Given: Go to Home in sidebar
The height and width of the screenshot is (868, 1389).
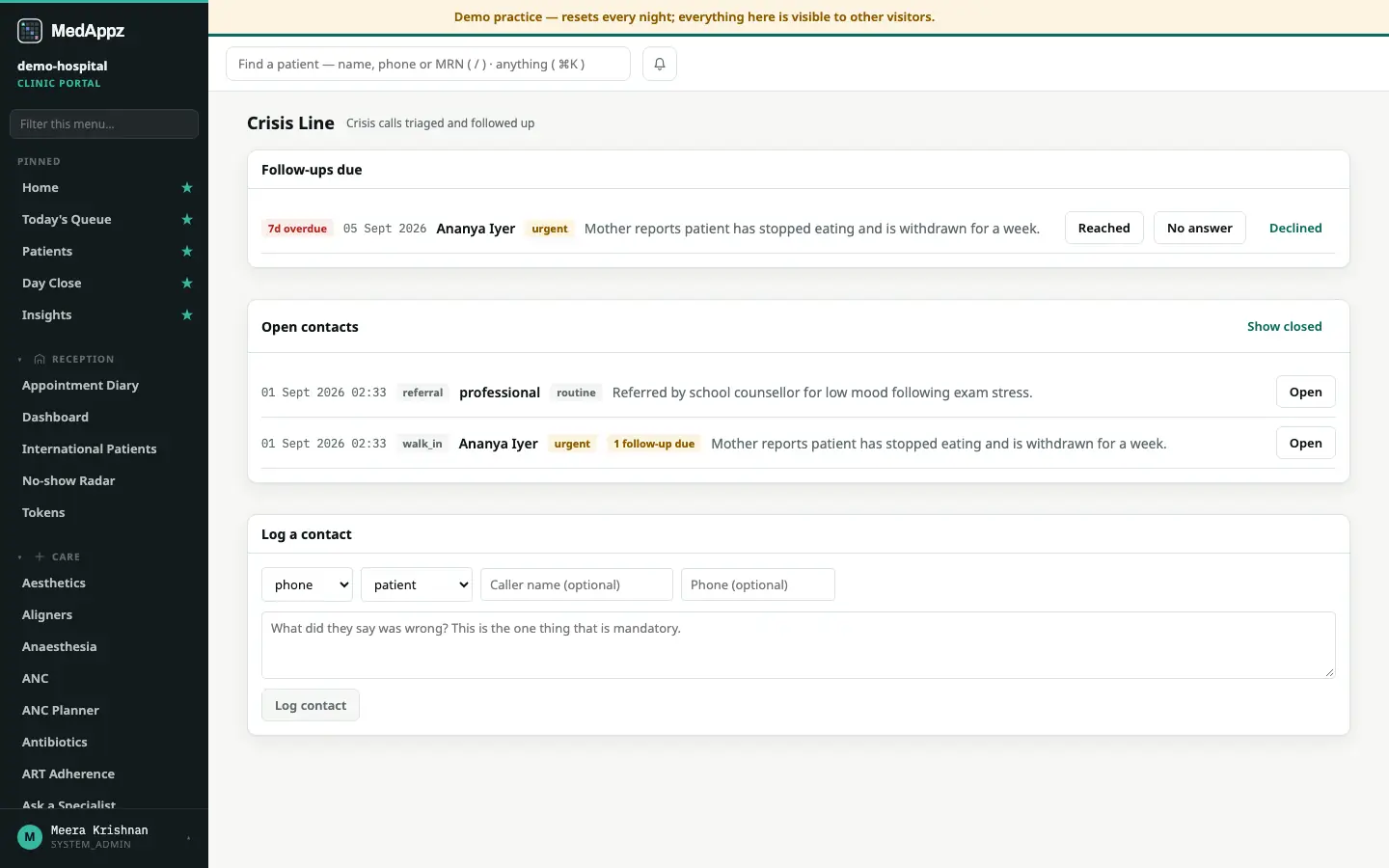Looking at the screenshot, I should [41, 188].
